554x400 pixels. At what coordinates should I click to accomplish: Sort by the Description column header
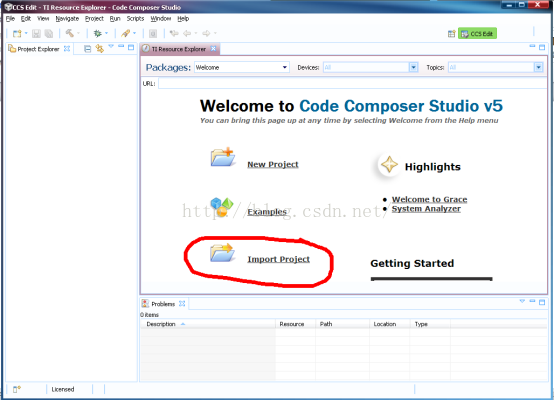click(208, 324)
